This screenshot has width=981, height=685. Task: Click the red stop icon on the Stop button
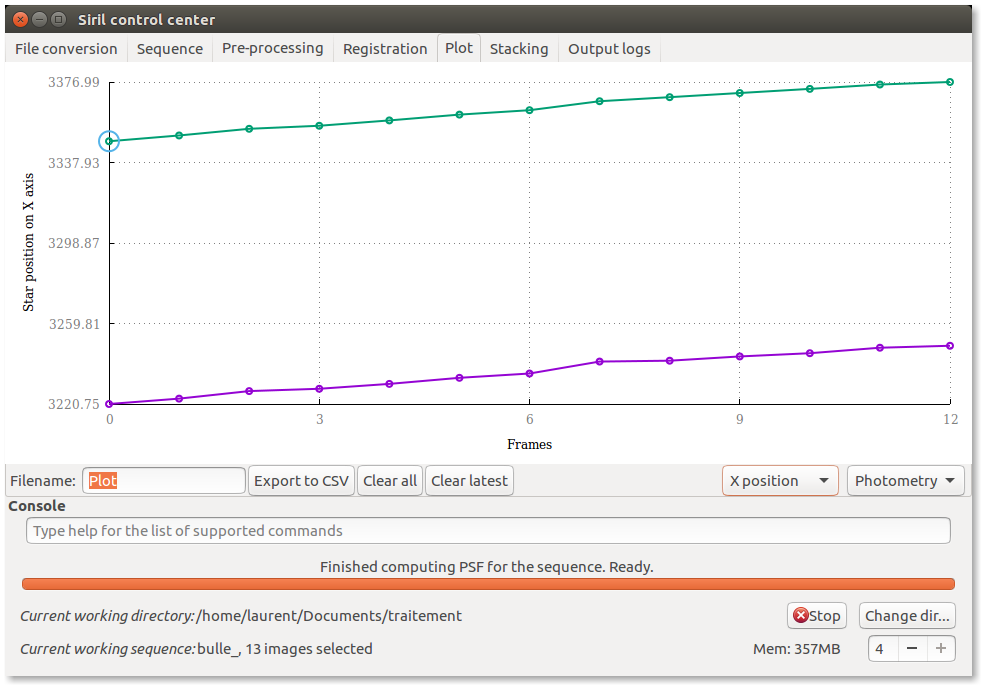tap(800, 616)
